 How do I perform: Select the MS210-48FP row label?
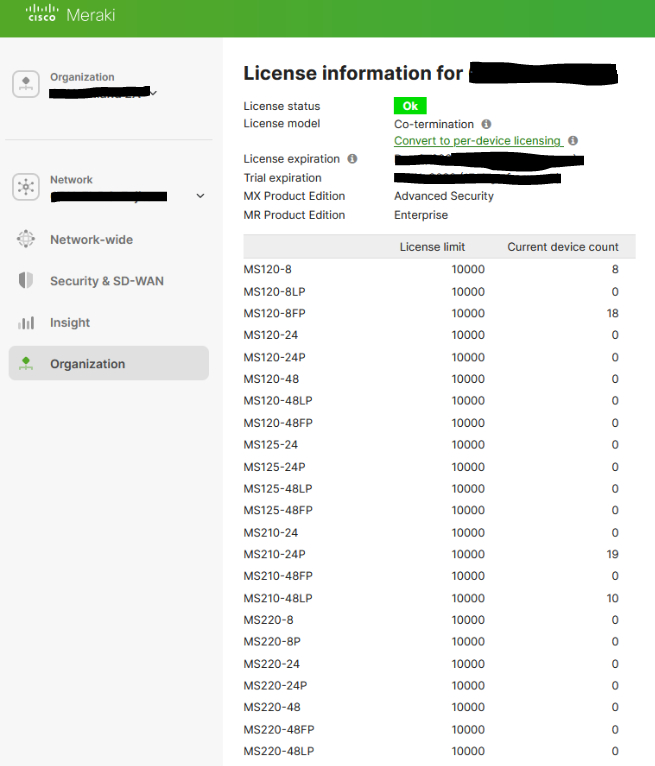point(278,575)
